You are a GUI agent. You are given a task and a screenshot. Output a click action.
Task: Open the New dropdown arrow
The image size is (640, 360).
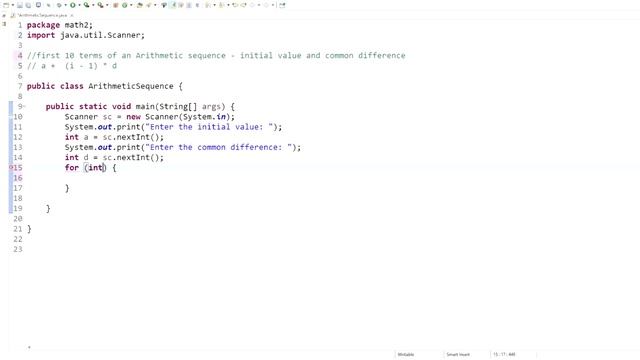[x=13, y=5]
